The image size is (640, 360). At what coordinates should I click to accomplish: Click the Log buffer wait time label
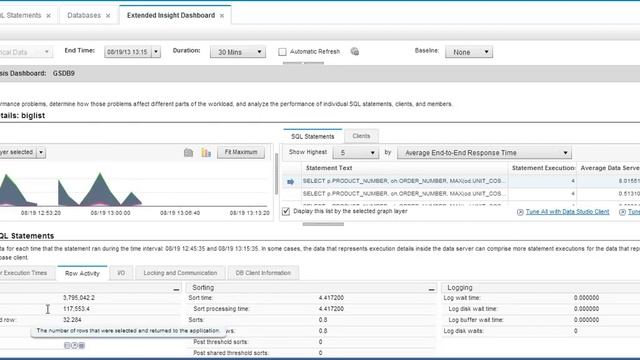click(476, 320)
